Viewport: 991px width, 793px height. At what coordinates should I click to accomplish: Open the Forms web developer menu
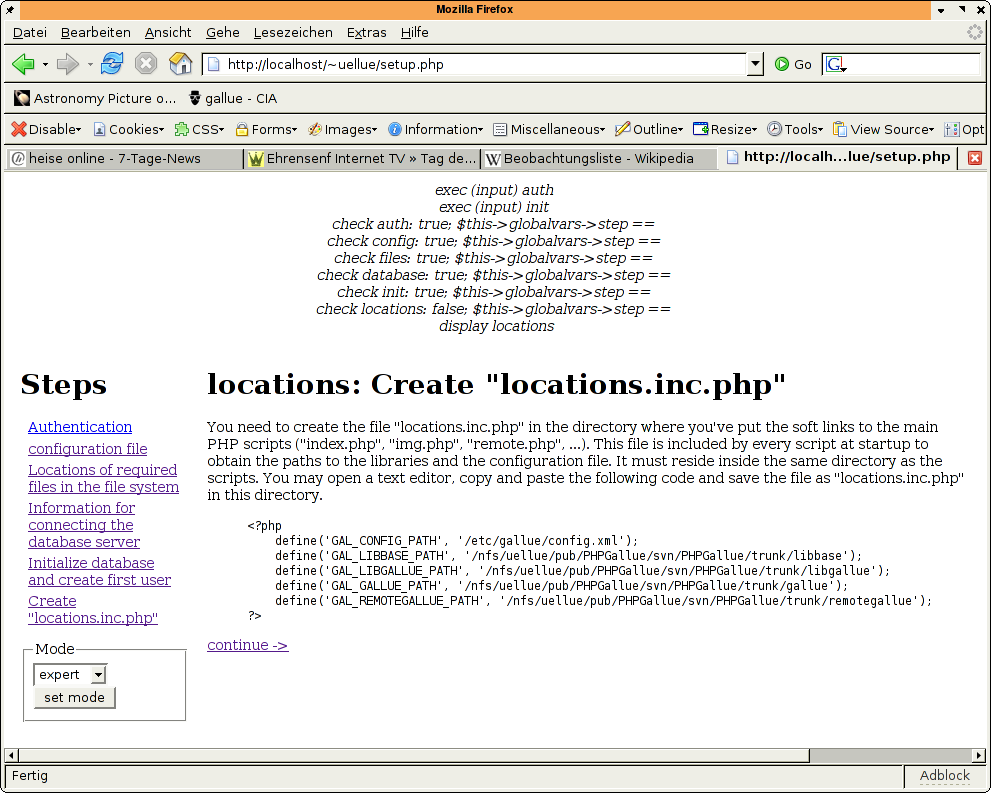[x=267, y=129]
